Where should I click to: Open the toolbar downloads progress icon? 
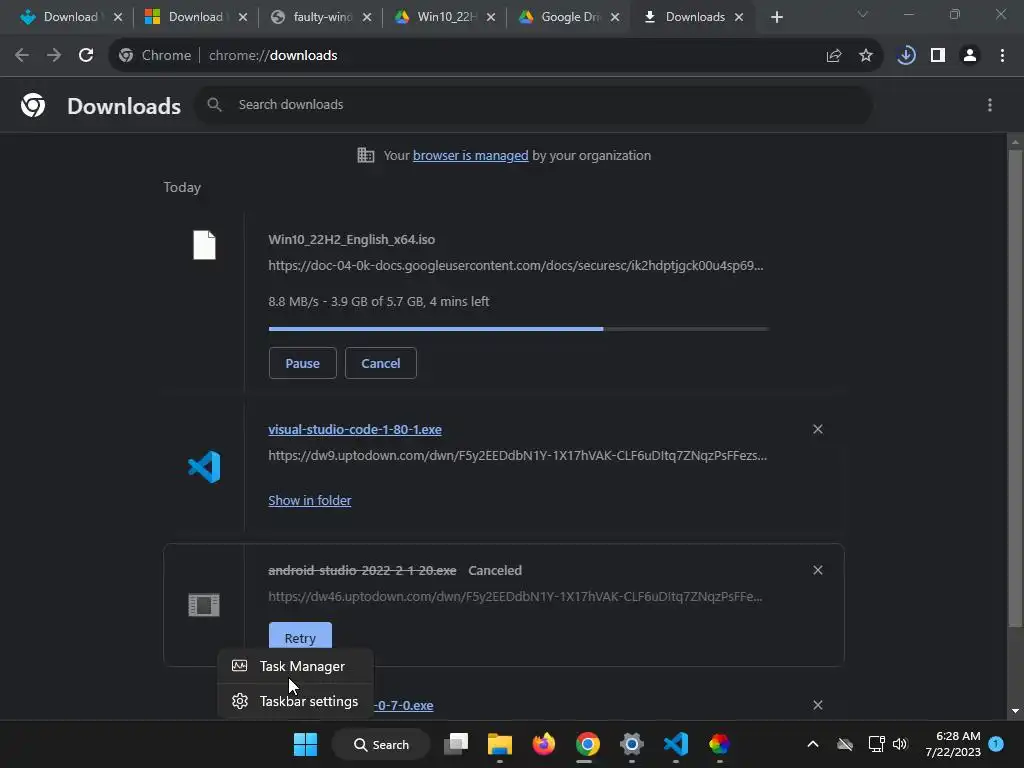(906, 56)
